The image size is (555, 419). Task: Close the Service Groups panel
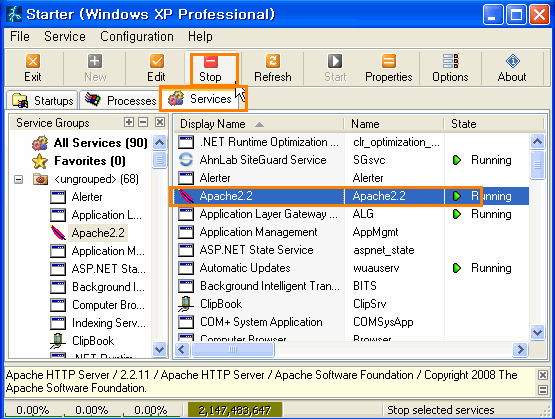[x=160, y=122]
